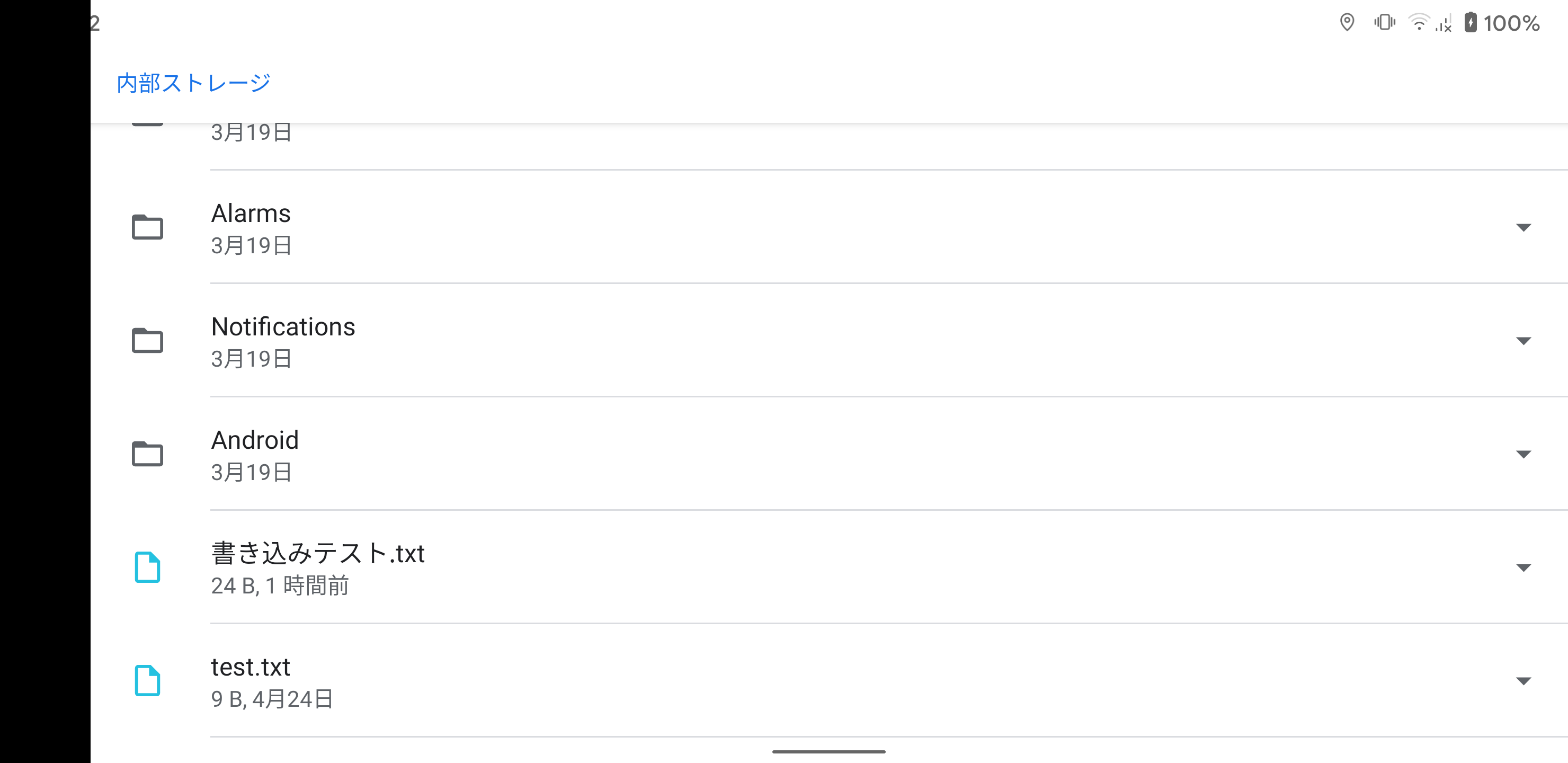Tap the vibrate mode status icon

[1384, 23]
